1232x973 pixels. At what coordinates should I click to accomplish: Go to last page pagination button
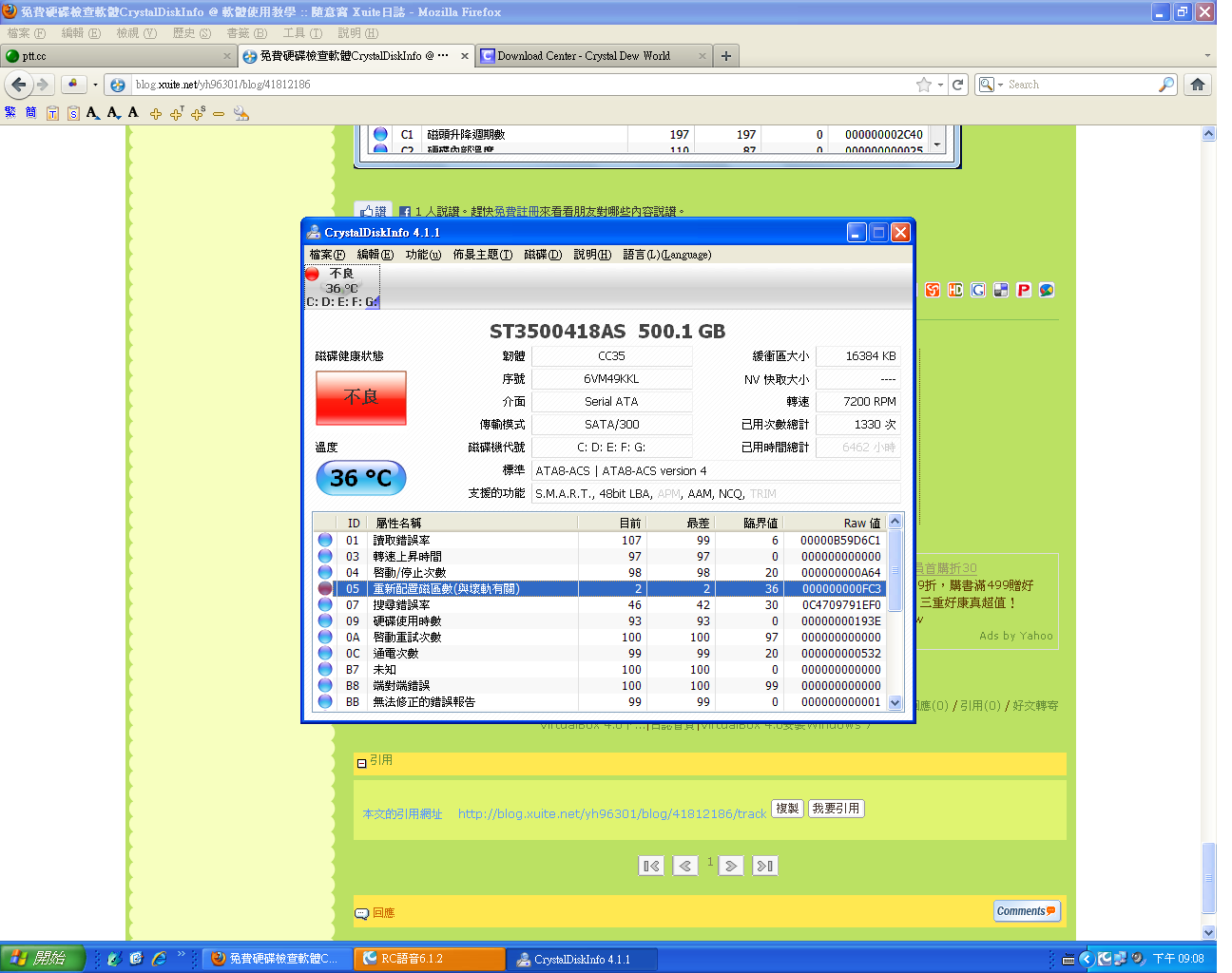pyautogui.click(x=765, y=866)
